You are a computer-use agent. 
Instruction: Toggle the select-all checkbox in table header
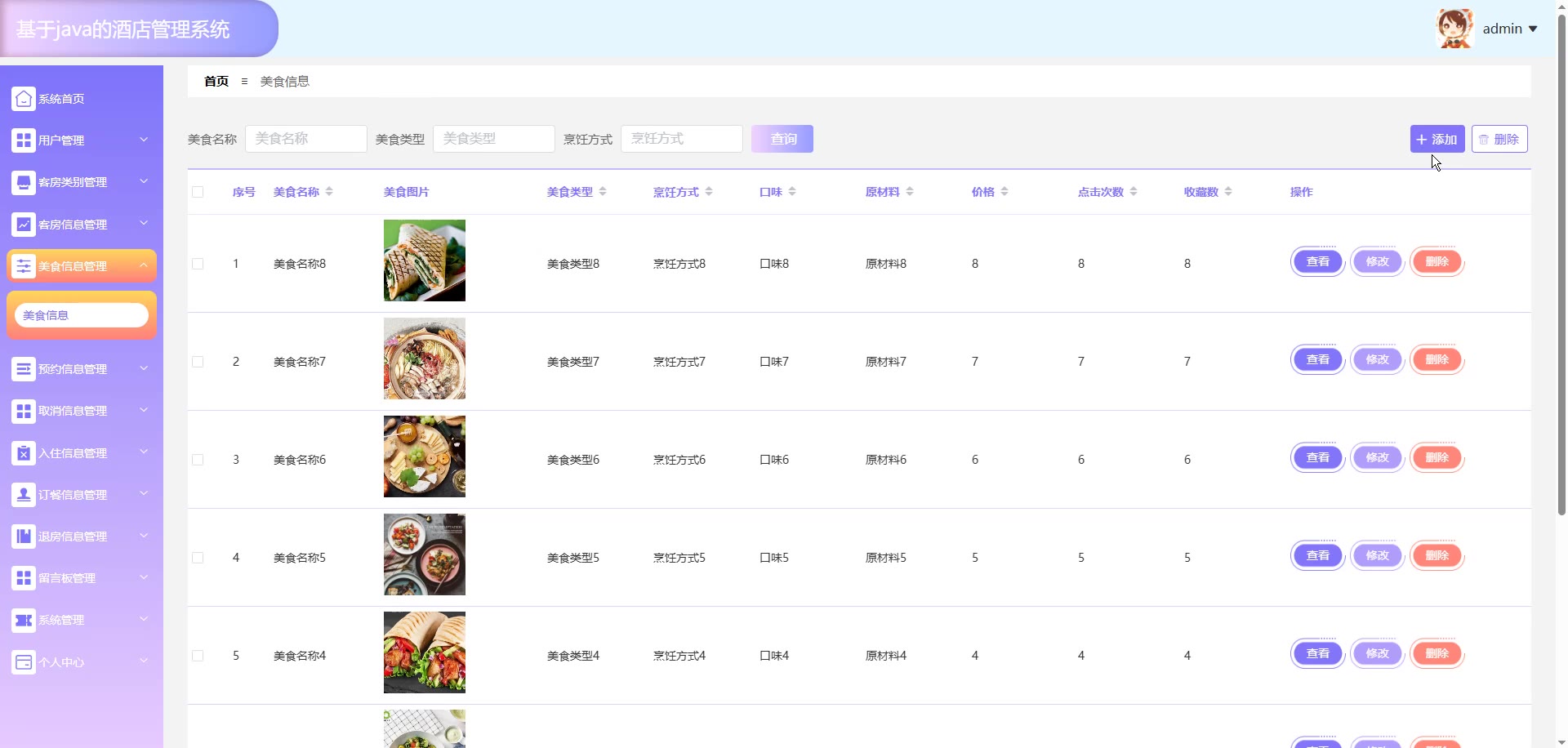click(x=198, y=192)
